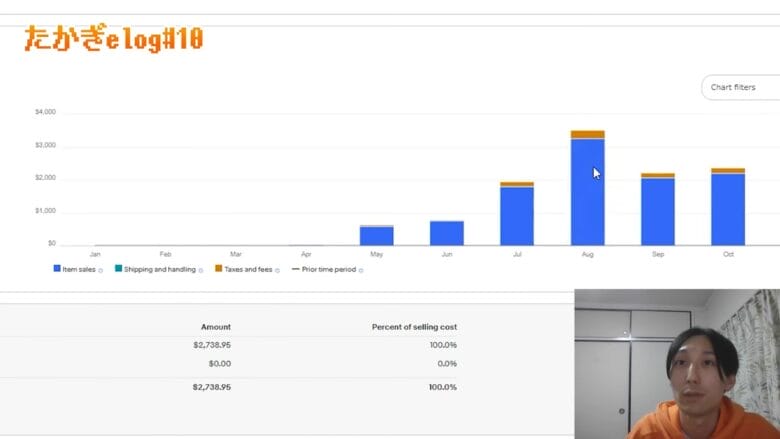Click the info icon beside Prior time period
The height and width of the screenshot is (439, 780).
(361, 270)
